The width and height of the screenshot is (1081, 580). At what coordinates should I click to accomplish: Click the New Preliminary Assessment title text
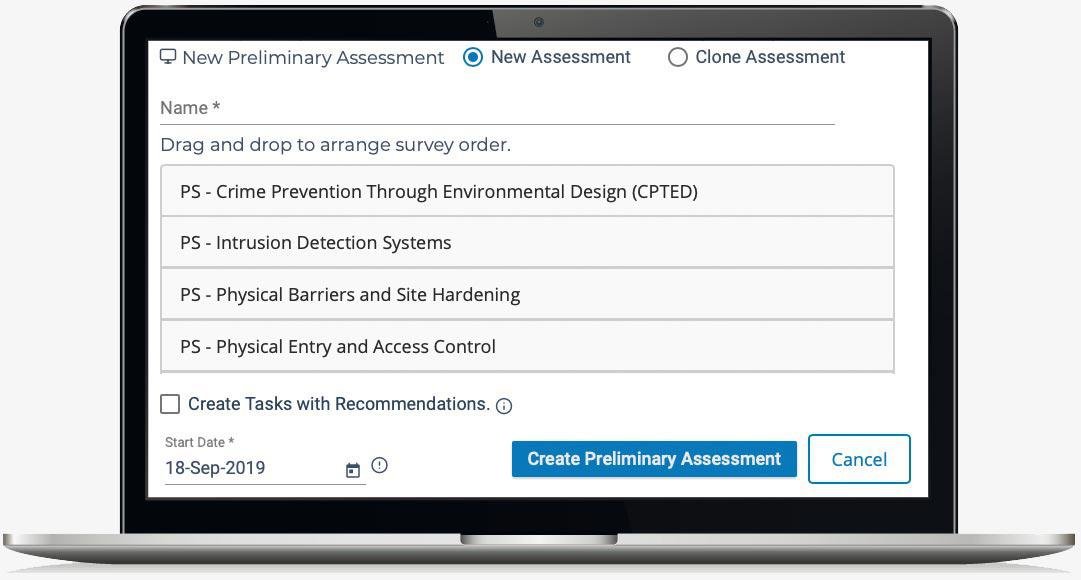[x=313, y=58]
